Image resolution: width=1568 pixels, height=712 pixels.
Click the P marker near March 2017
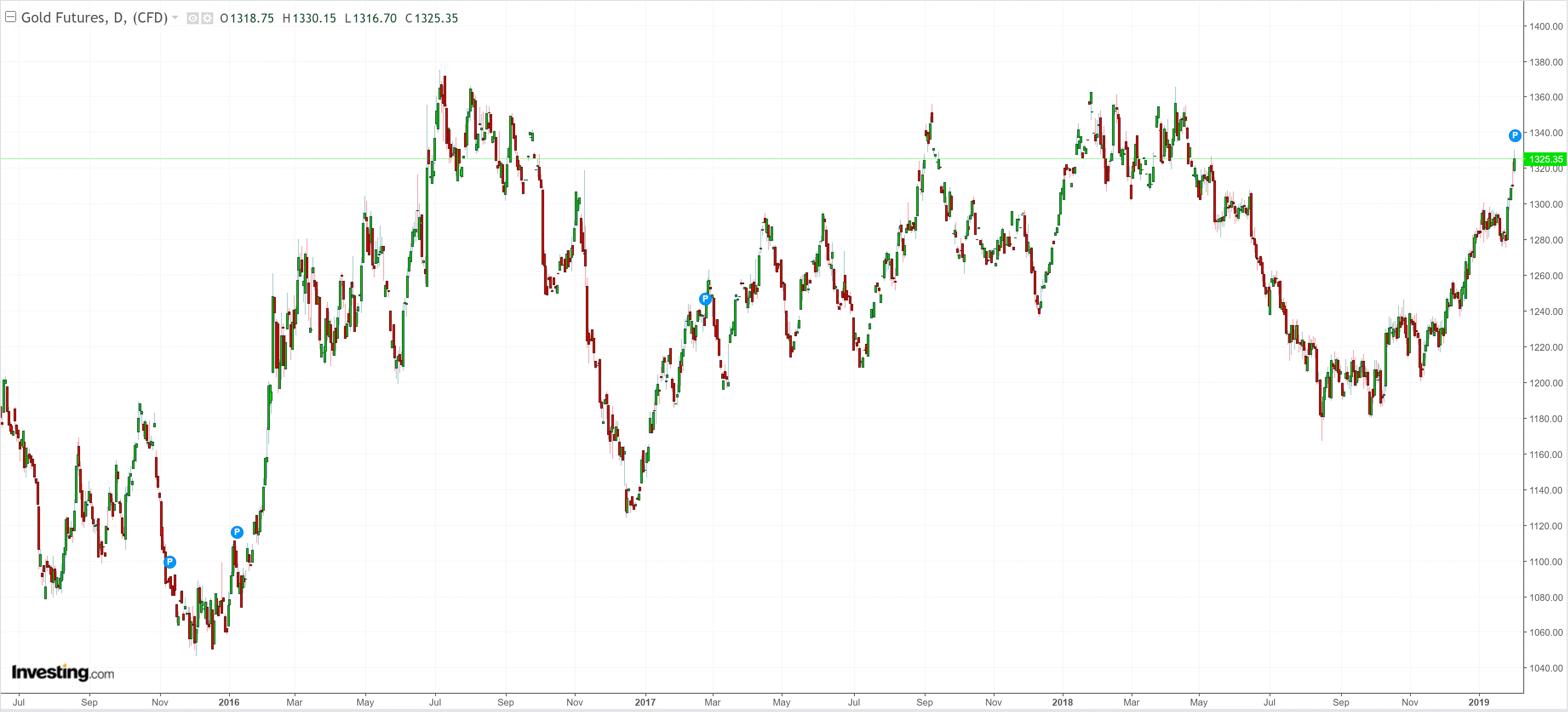705,299
